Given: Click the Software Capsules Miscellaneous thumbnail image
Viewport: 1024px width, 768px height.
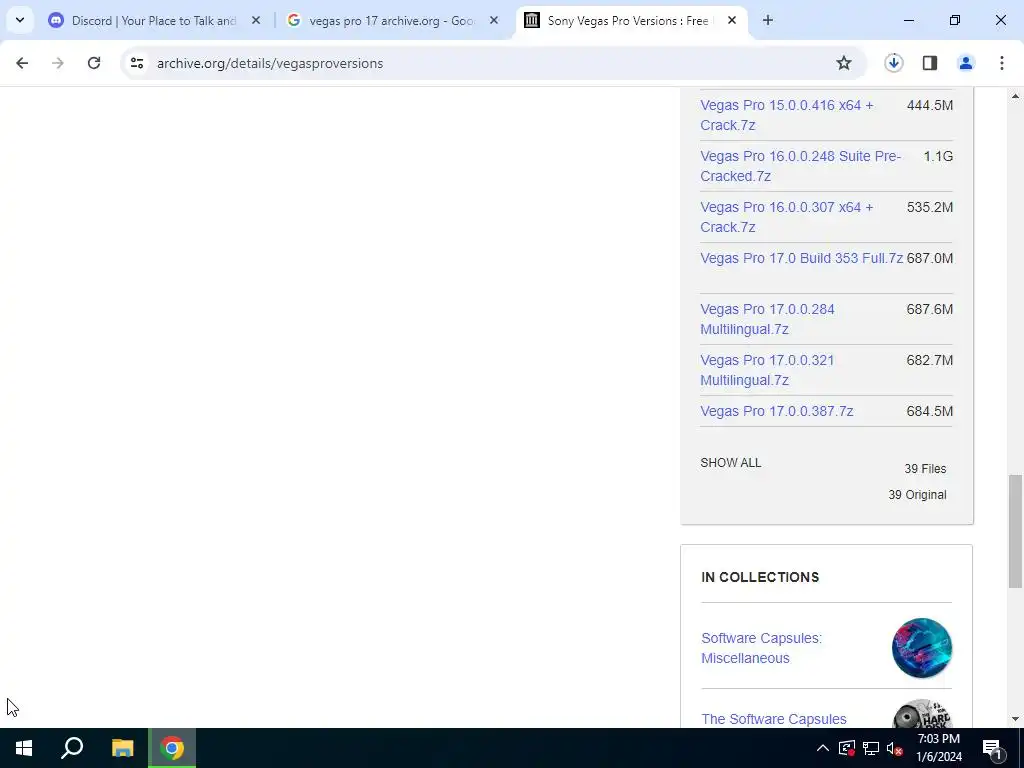Looking at the screenshot, I should pyautogui.click(x=921, y=648).
